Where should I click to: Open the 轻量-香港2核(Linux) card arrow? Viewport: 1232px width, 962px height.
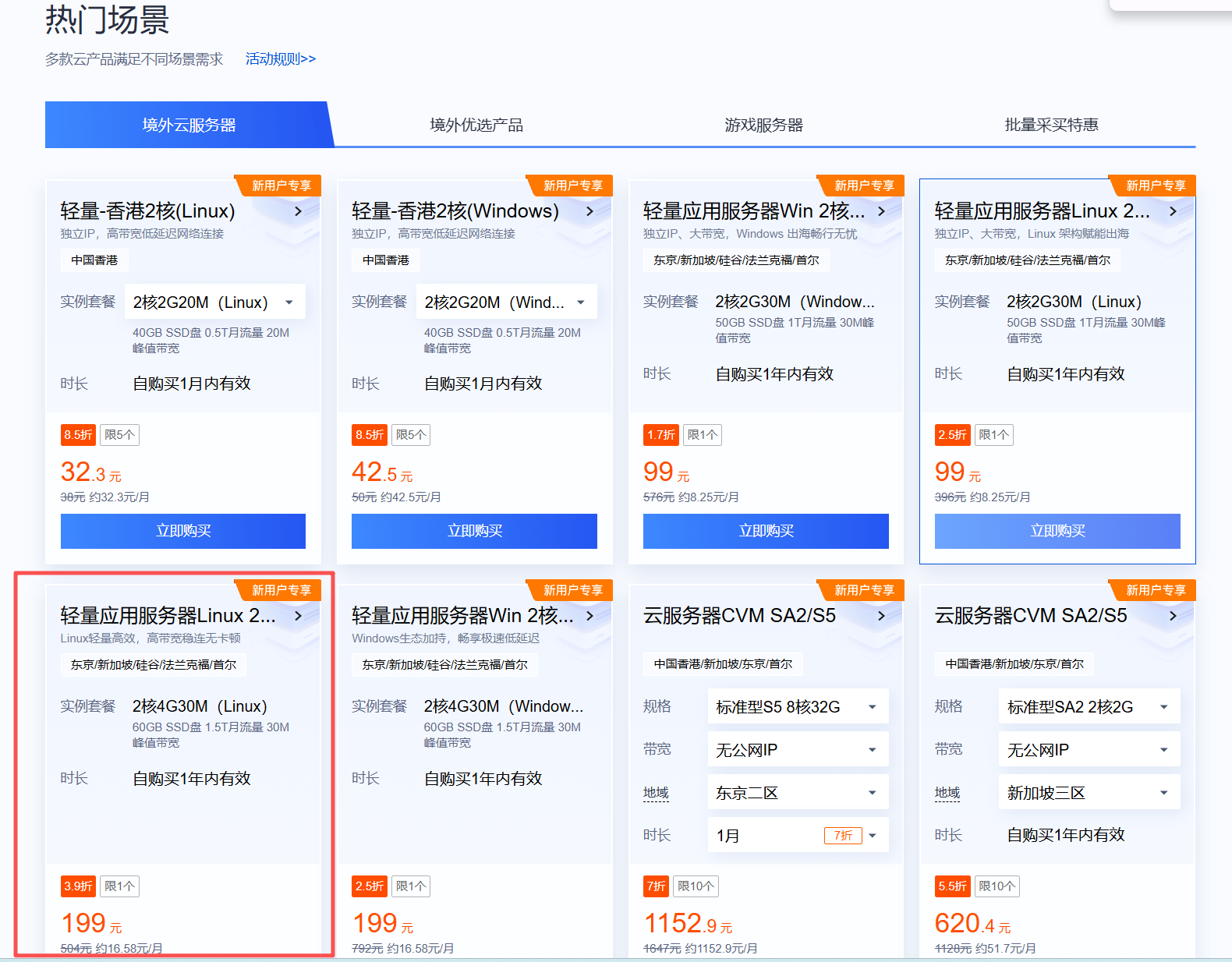(x=298, y=211)
